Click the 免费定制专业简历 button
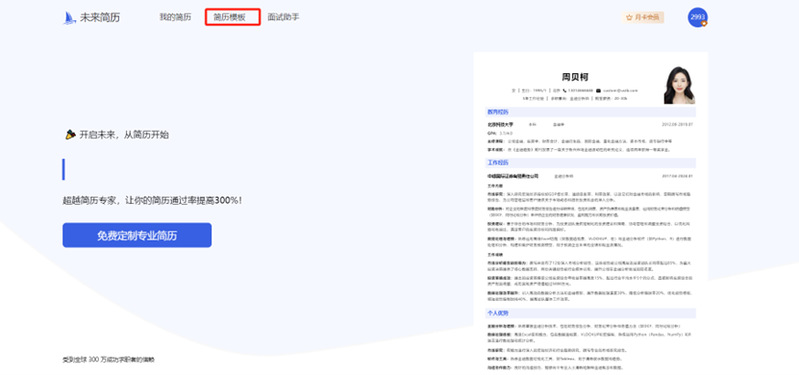 137,235
